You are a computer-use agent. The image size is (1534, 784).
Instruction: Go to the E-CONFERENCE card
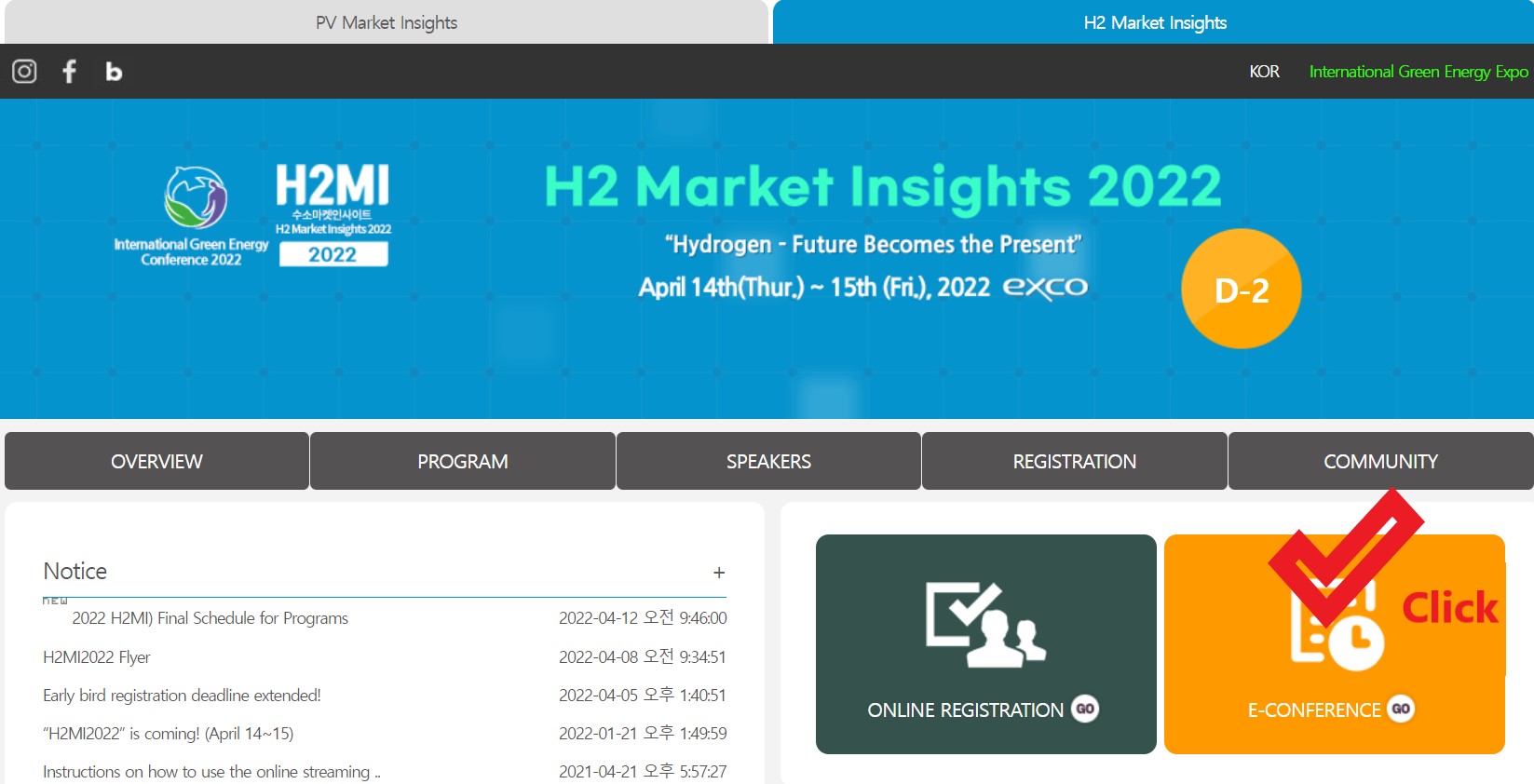pyautogui.click(x=1335, y=644)
